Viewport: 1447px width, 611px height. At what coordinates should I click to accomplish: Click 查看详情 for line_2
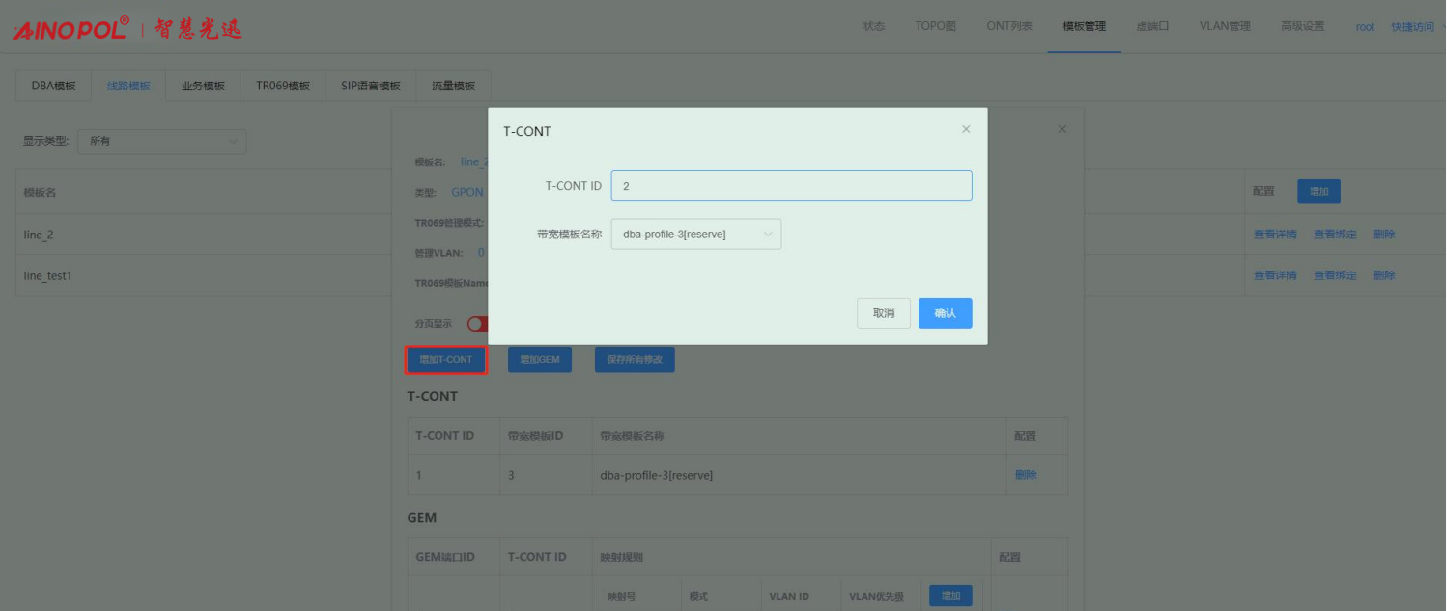1275,235
